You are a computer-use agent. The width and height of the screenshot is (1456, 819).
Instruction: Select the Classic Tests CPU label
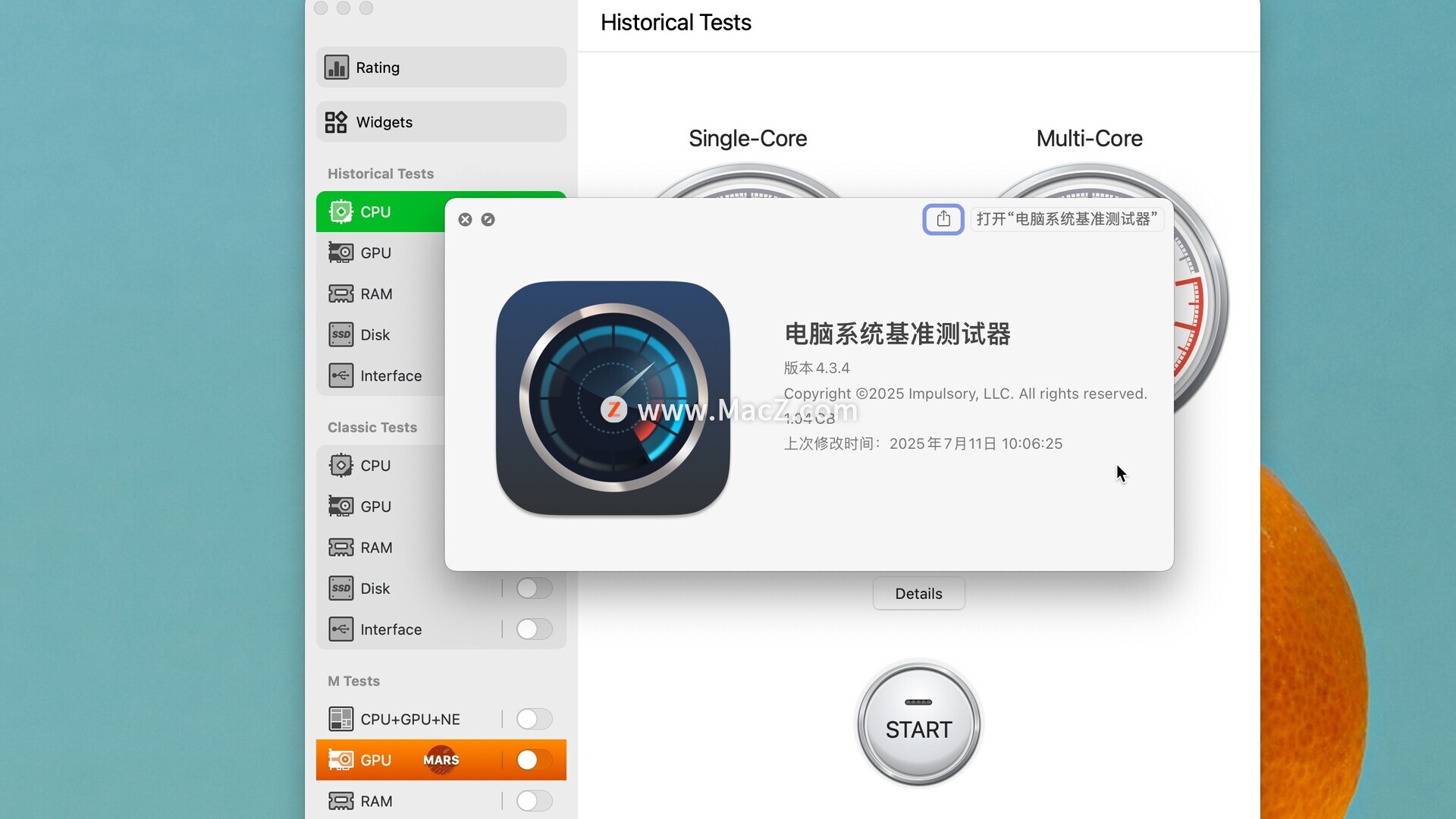(375, 466)
